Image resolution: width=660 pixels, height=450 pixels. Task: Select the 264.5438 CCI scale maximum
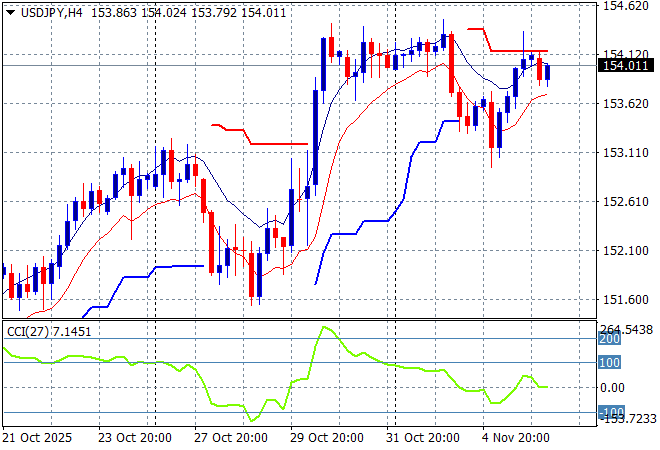point(626,330)
